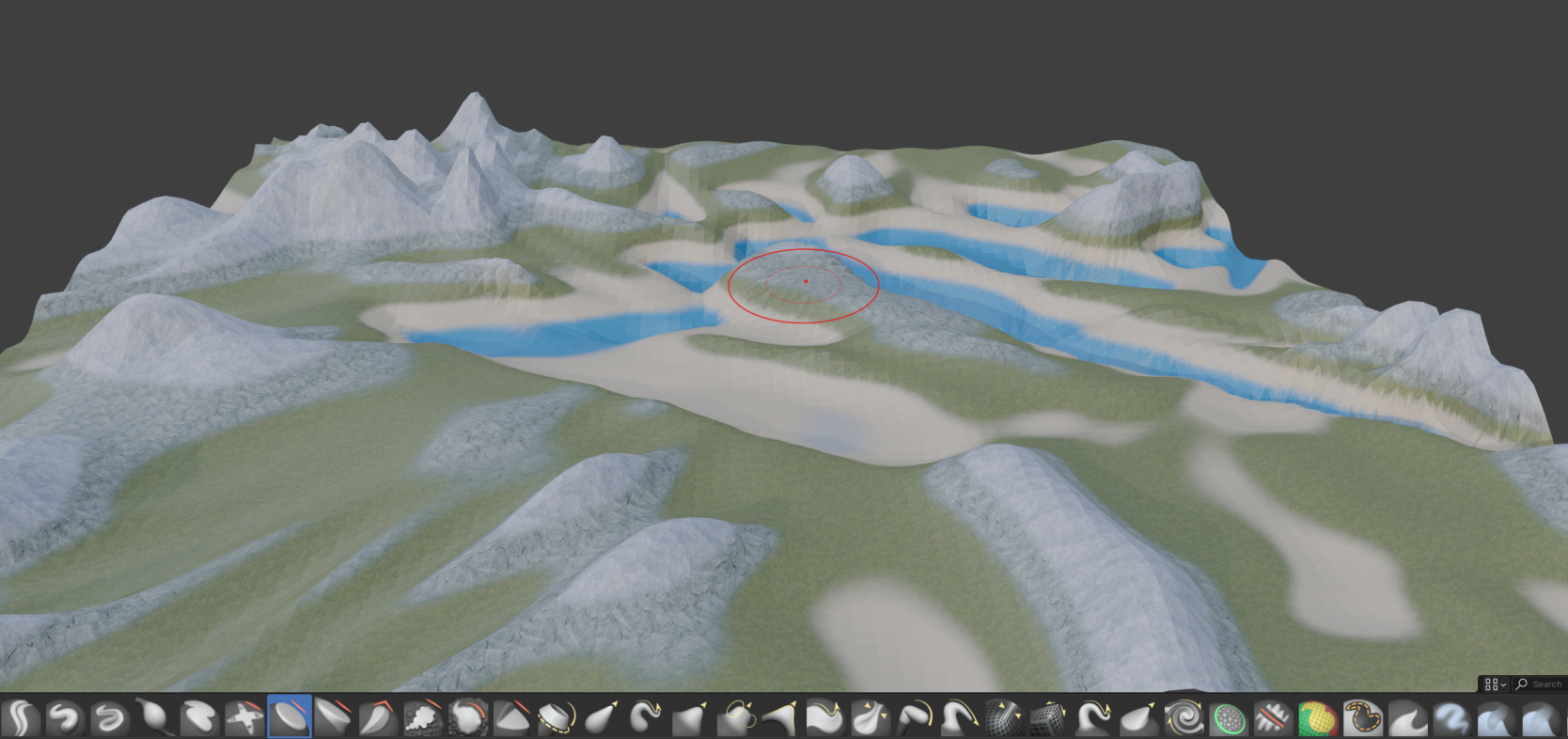Select the dome-grid Elastic Deform brush
The width and height of the screenshot is (1568, 739).
[x=1004, y=717]
